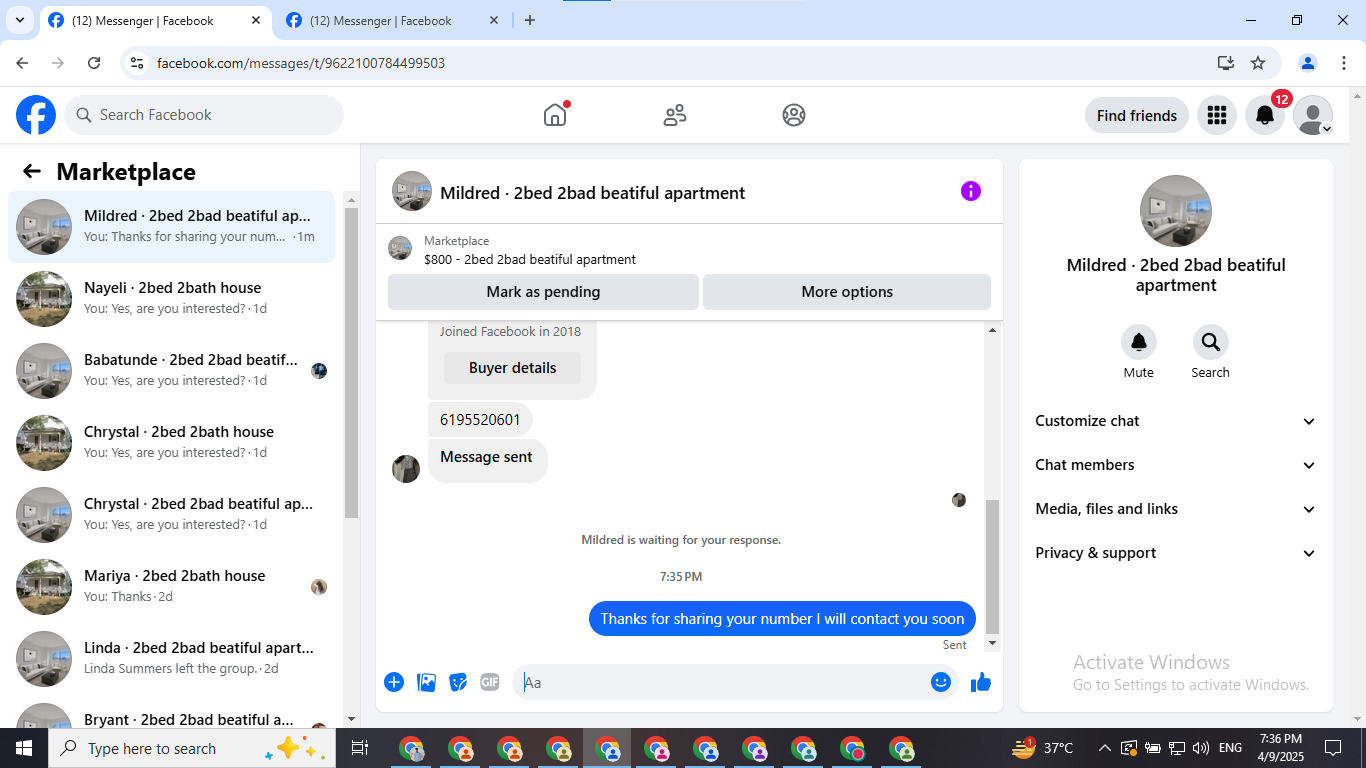Click the Windows taskbar search box
Image resolution: width=1366 pixels, height=768 pixels.
190,748
